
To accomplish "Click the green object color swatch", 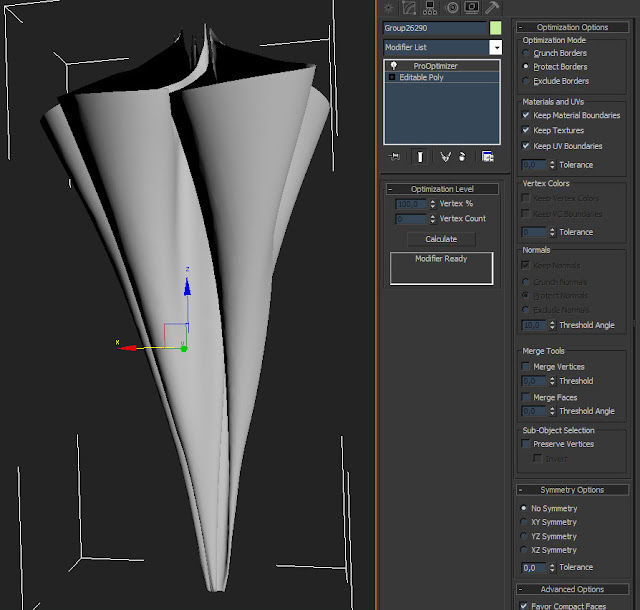I will point(496,28).
